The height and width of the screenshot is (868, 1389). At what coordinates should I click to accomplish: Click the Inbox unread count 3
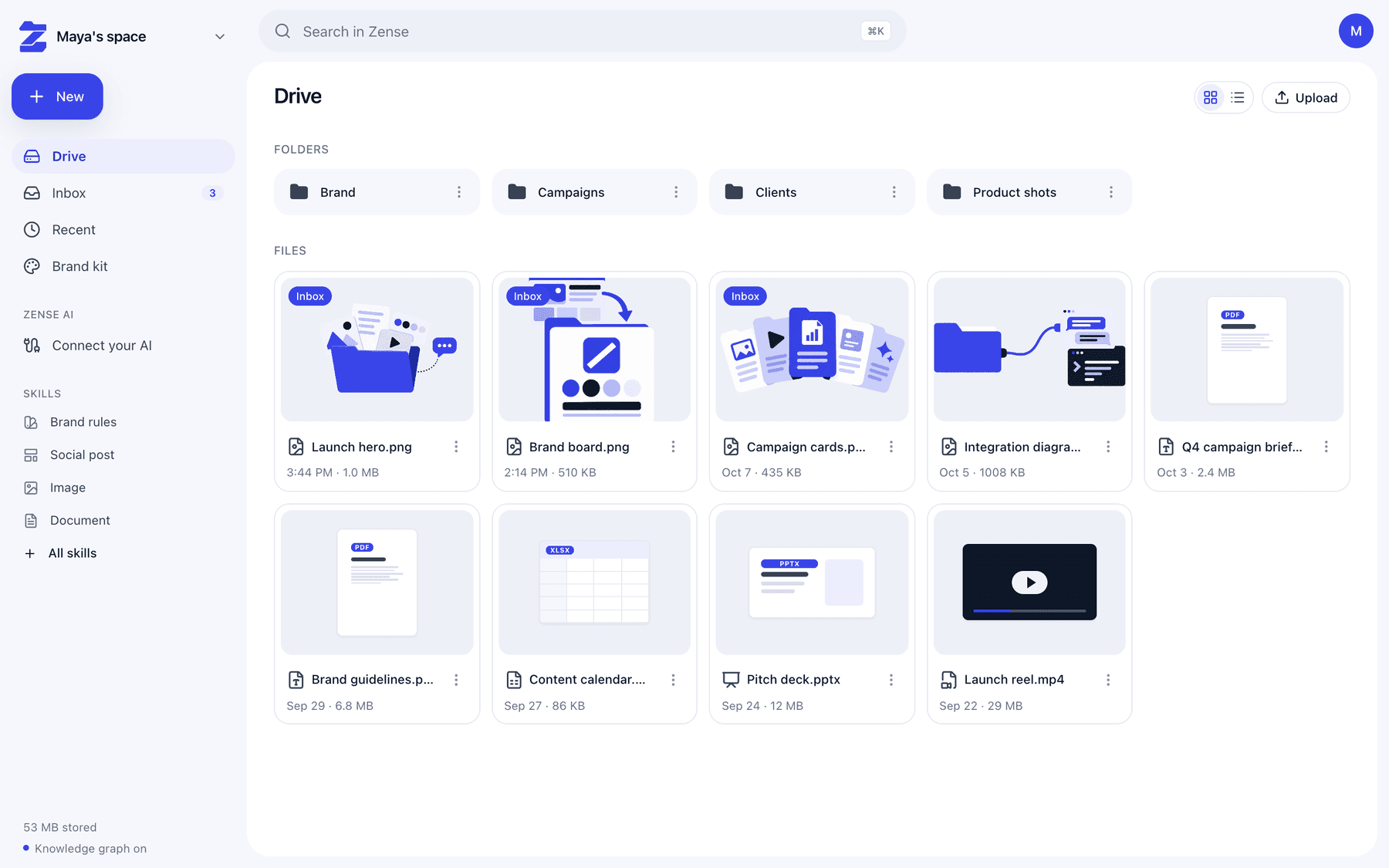pyautogui.click(x=212, y=193)
